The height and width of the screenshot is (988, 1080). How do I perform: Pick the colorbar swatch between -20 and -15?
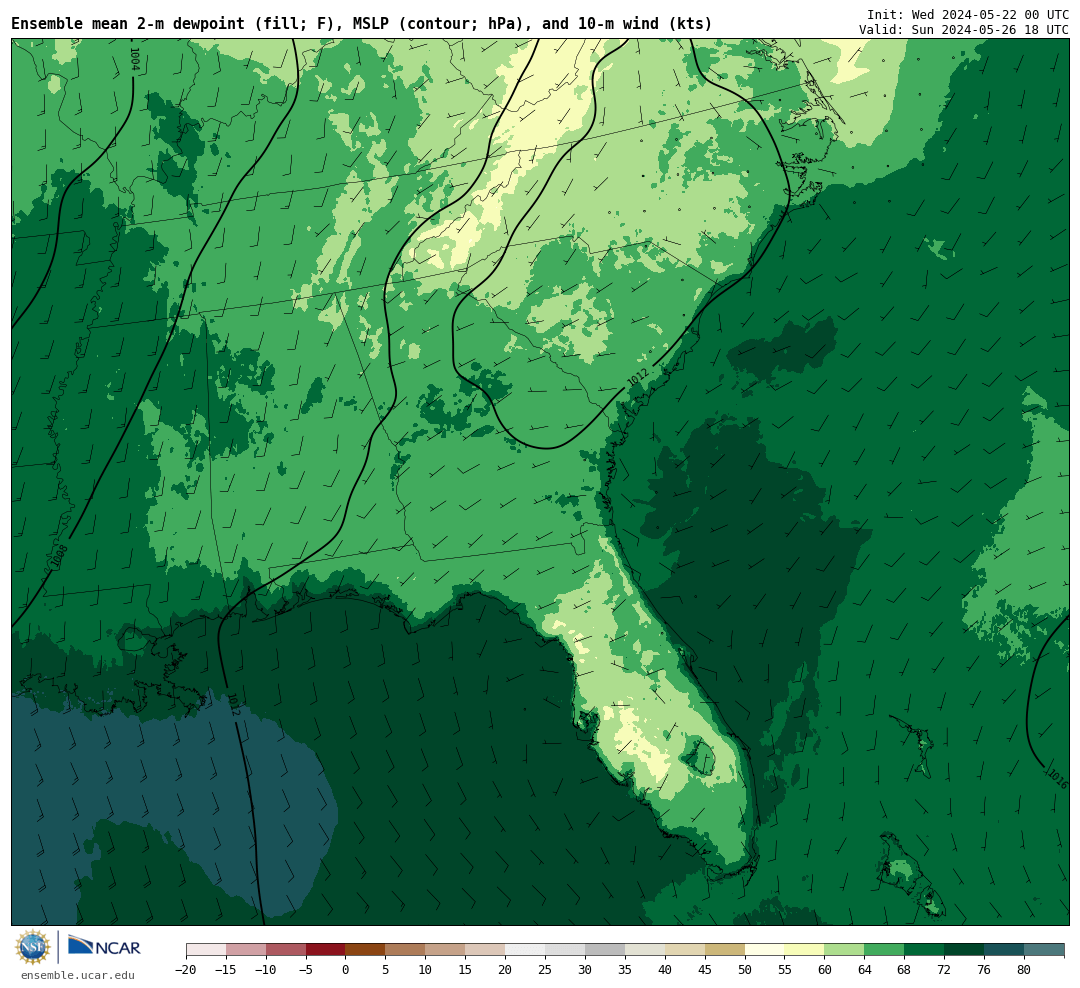click(x=206, y=950)
